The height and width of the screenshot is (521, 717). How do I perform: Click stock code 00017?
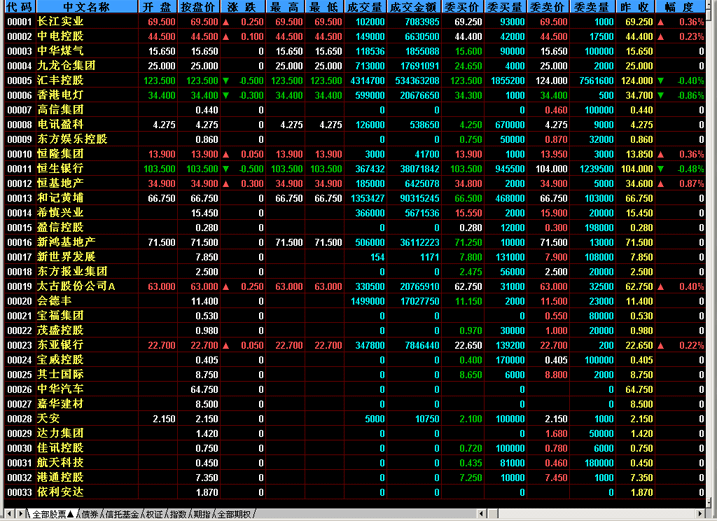20,257
